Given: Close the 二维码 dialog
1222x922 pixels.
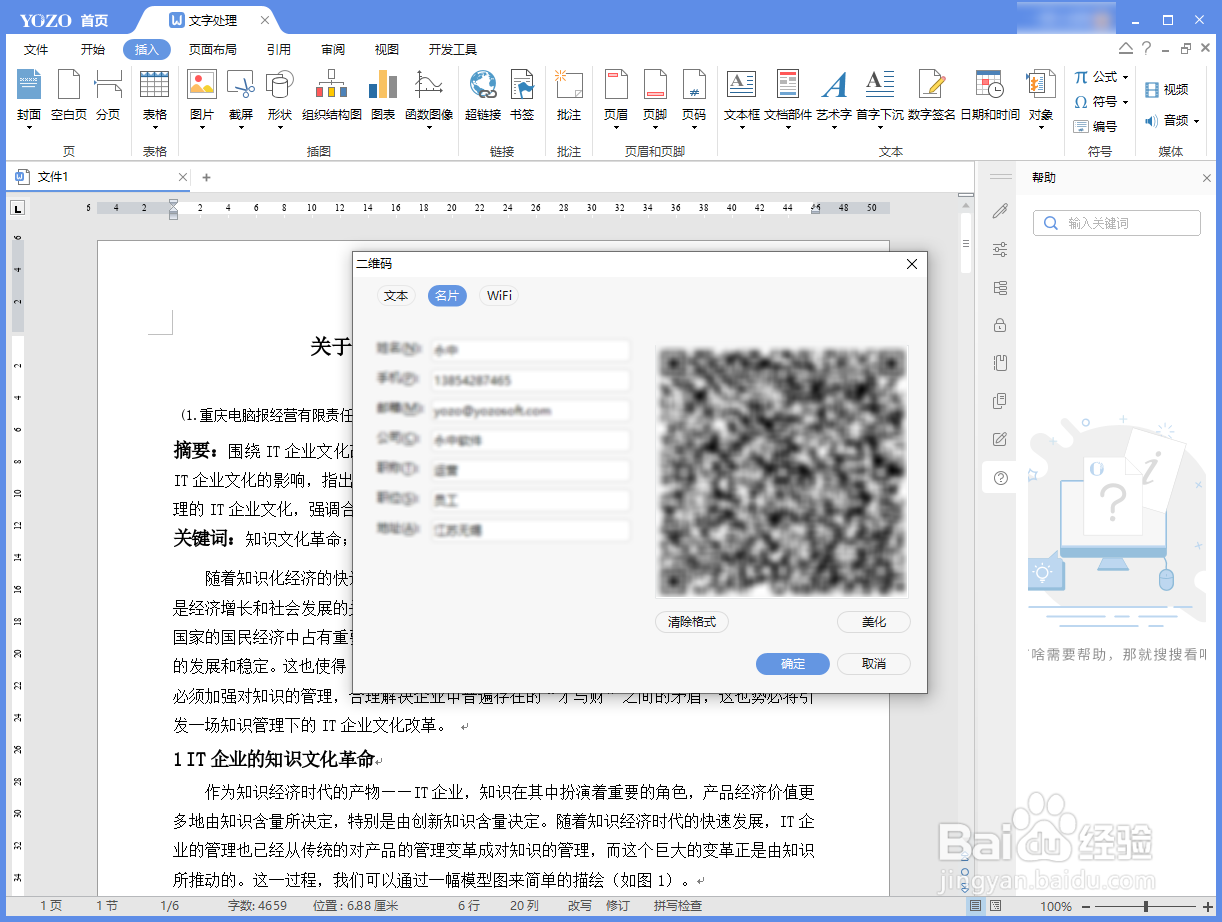Looking at the screenshot, I should click(x=911, y=264).
